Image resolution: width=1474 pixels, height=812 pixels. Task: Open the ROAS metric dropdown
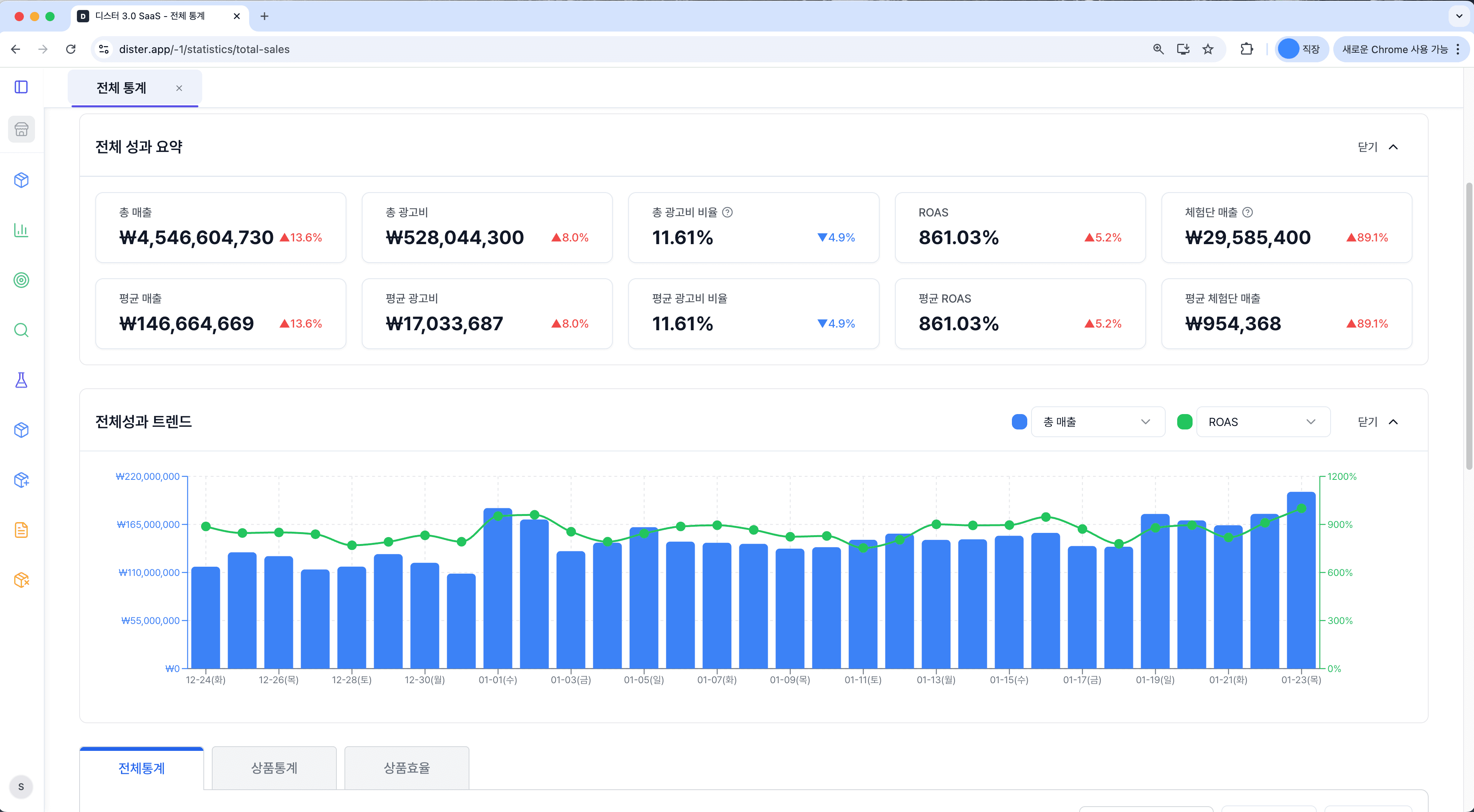pyautogui.click(x=1262, y=422)
